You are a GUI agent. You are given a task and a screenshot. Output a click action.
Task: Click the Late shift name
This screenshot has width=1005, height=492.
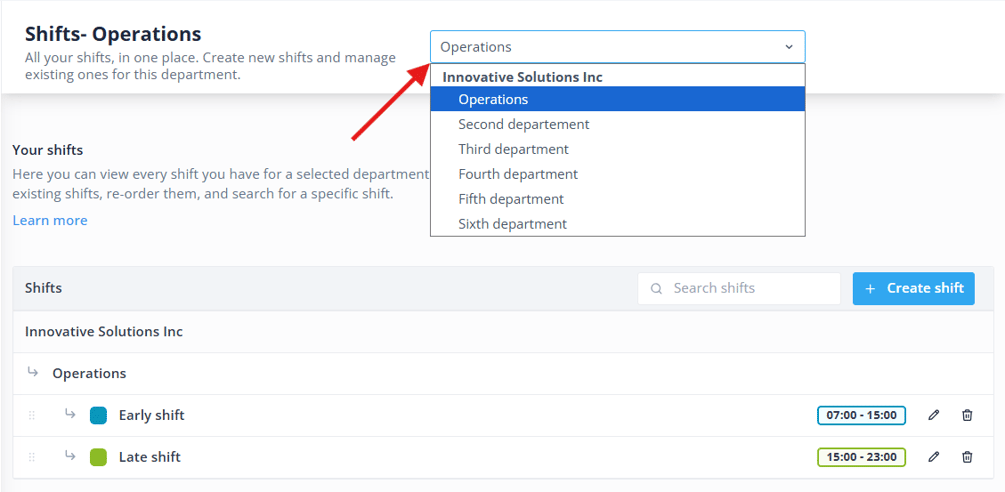point(150,457)
